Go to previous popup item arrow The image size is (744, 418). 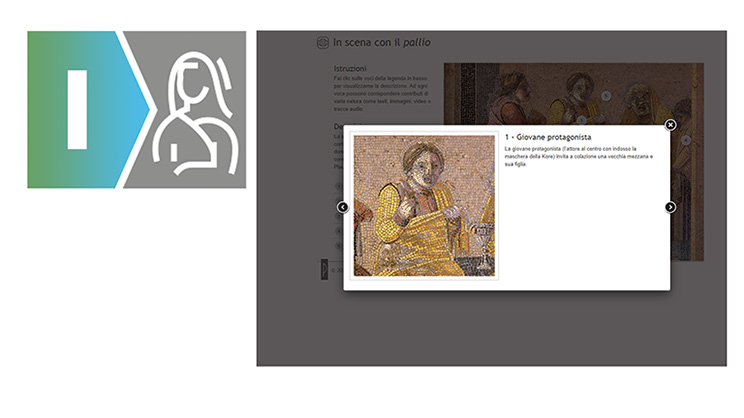point(343,207)
